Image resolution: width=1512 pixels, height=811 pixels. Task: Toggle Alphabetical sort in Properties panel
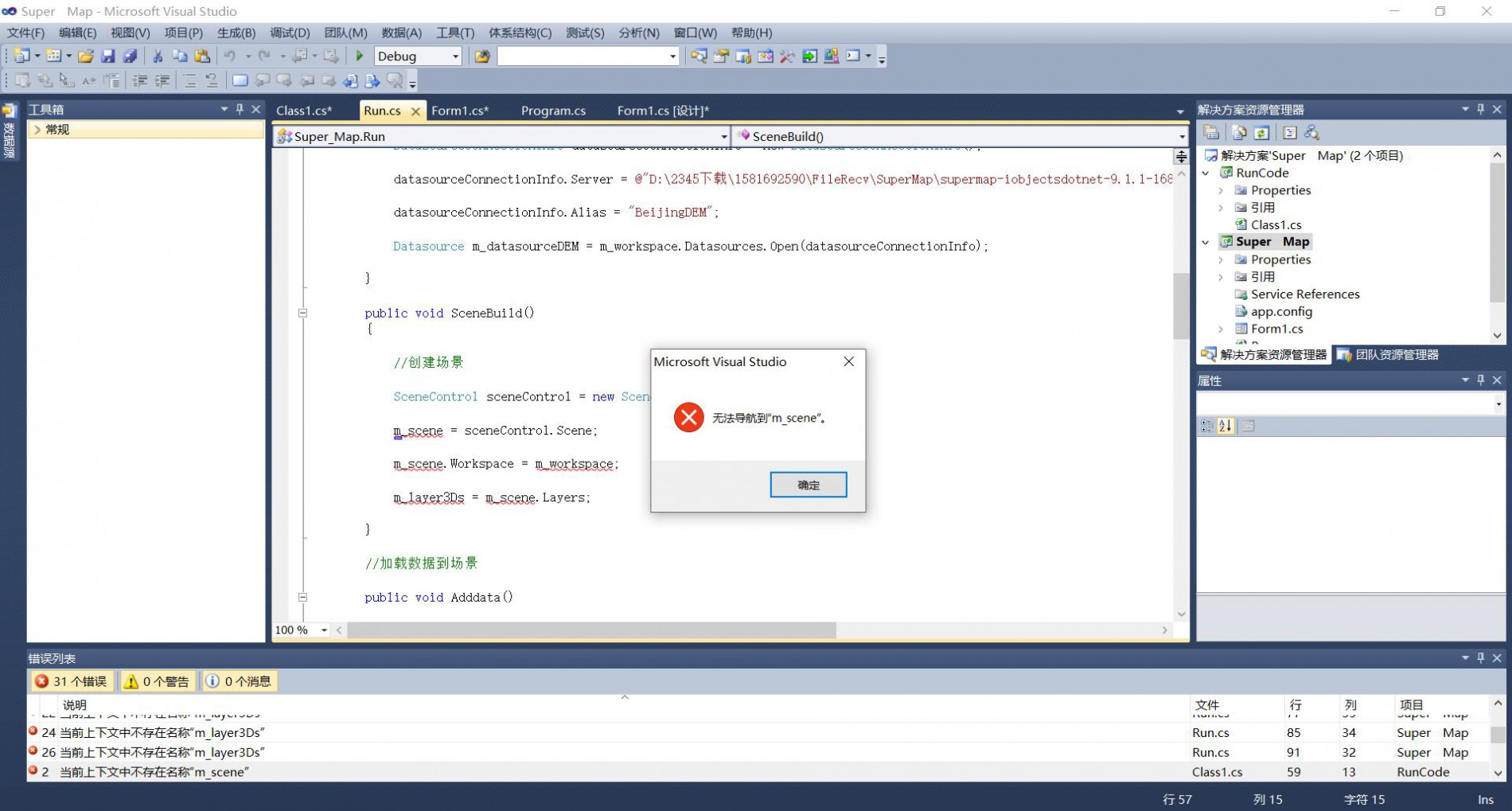(1226, 427)
